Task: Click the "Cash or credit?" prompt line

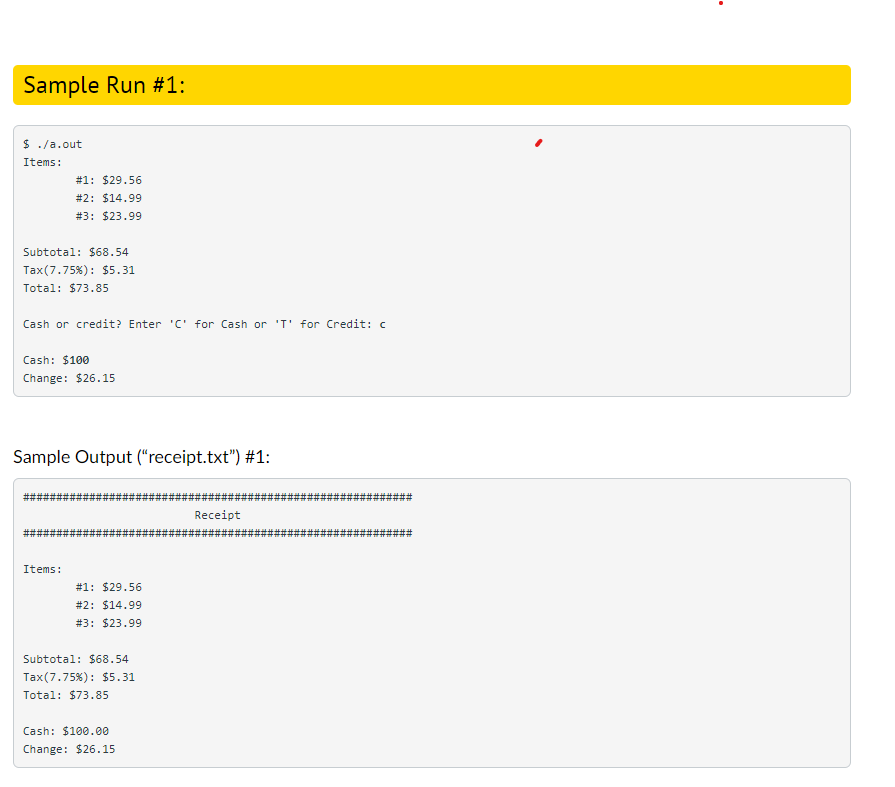Action: pos(204,324)
